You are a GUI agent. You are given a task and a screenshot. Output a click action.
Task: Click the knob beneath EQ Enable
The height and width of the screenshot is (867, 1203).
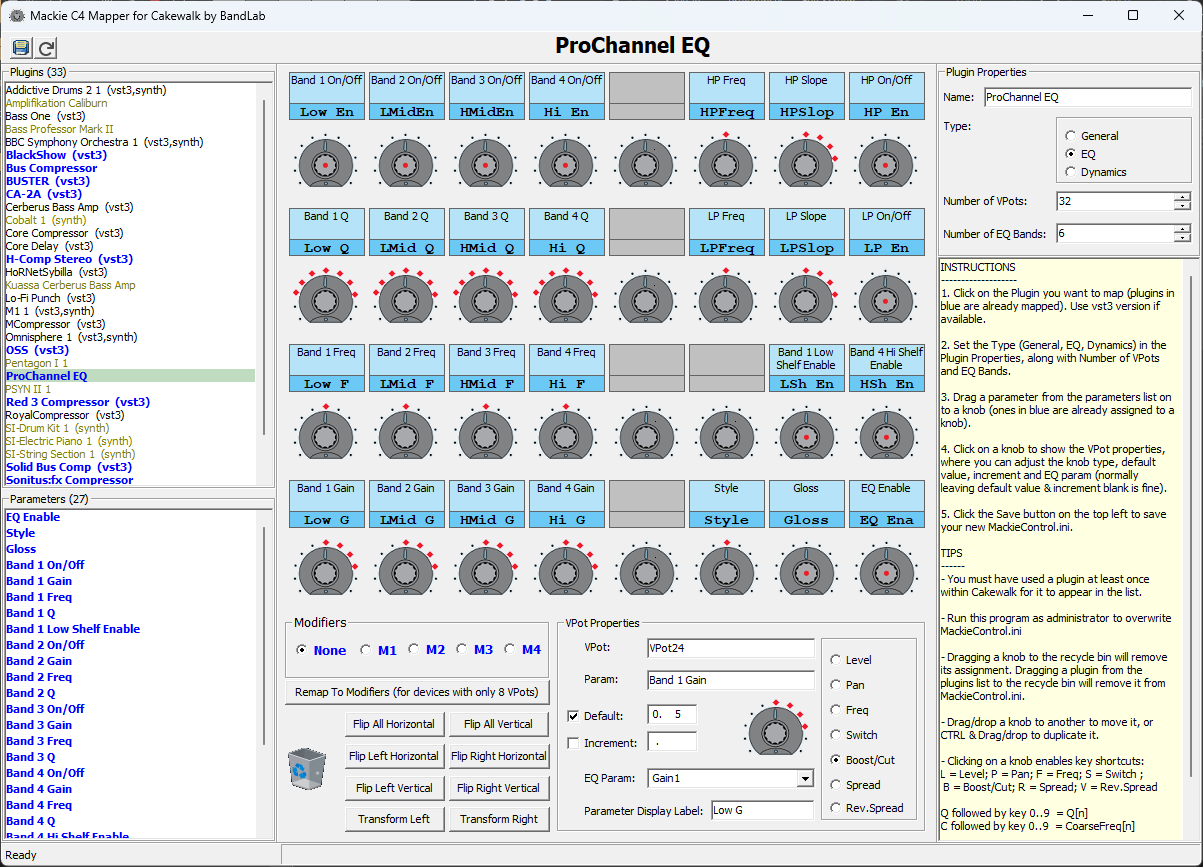click(885, 570)
